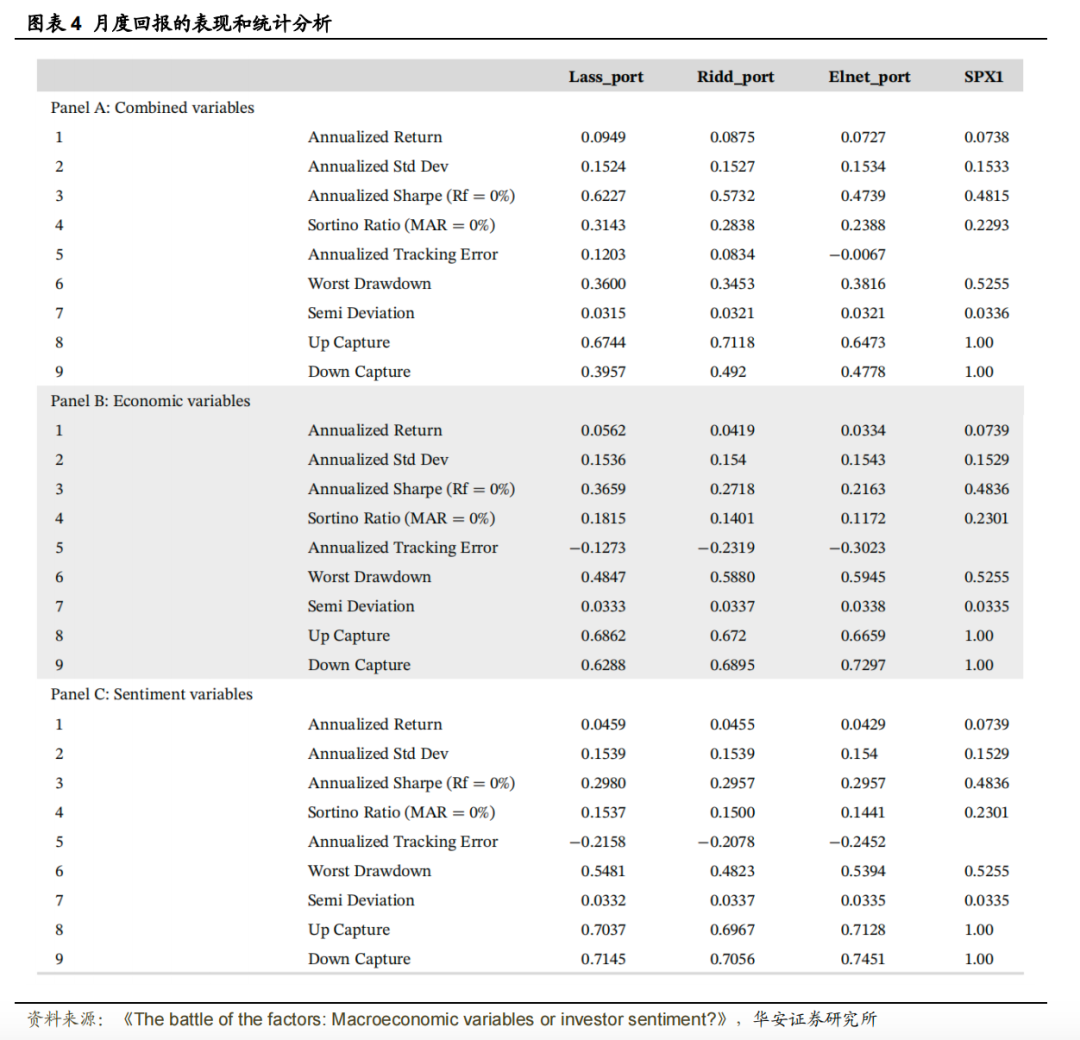
Task: Click the cell showing 0.0315
Action: tap(603, 313)
